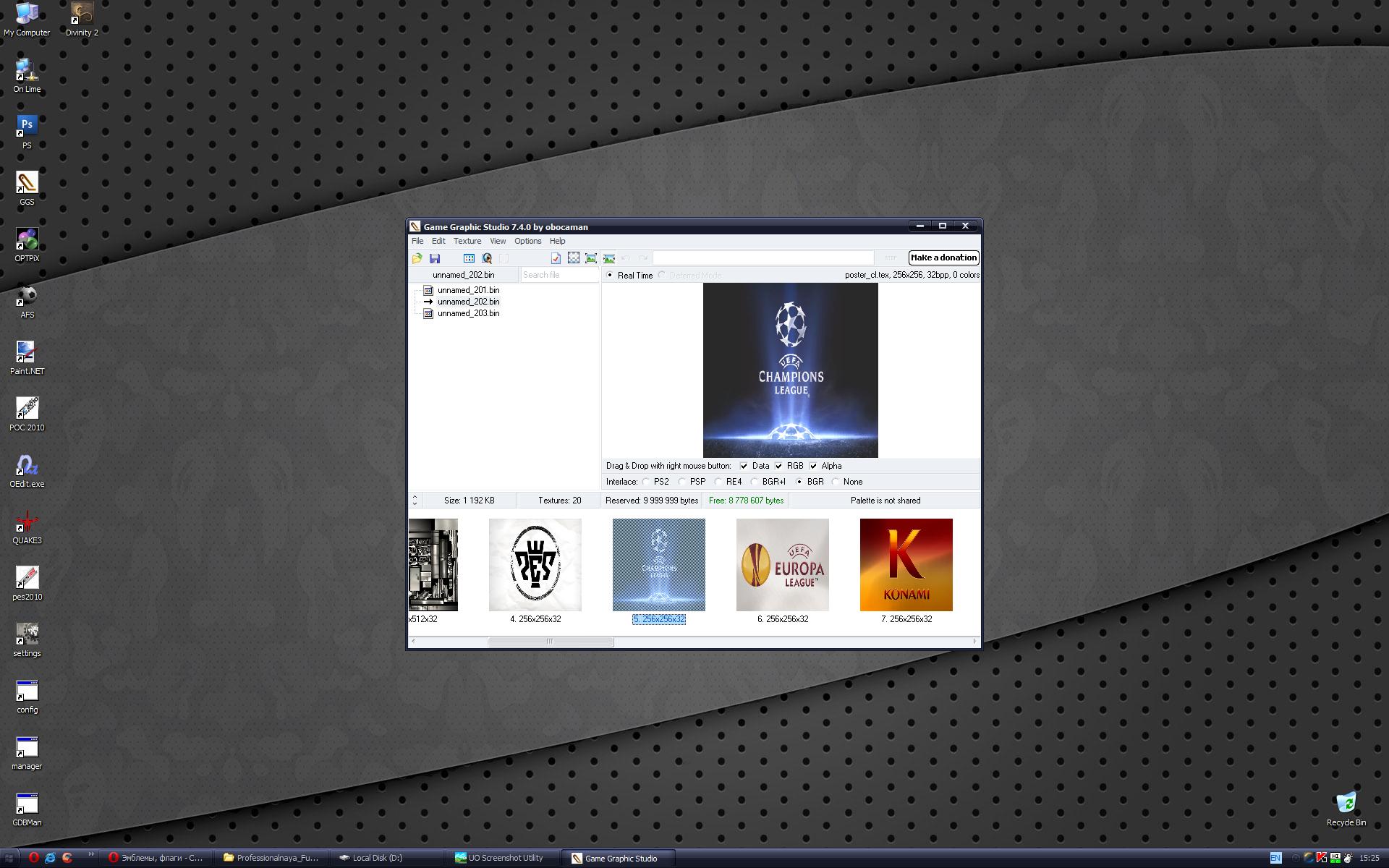Click the up/down stepper beside Size

click(415, 501)
